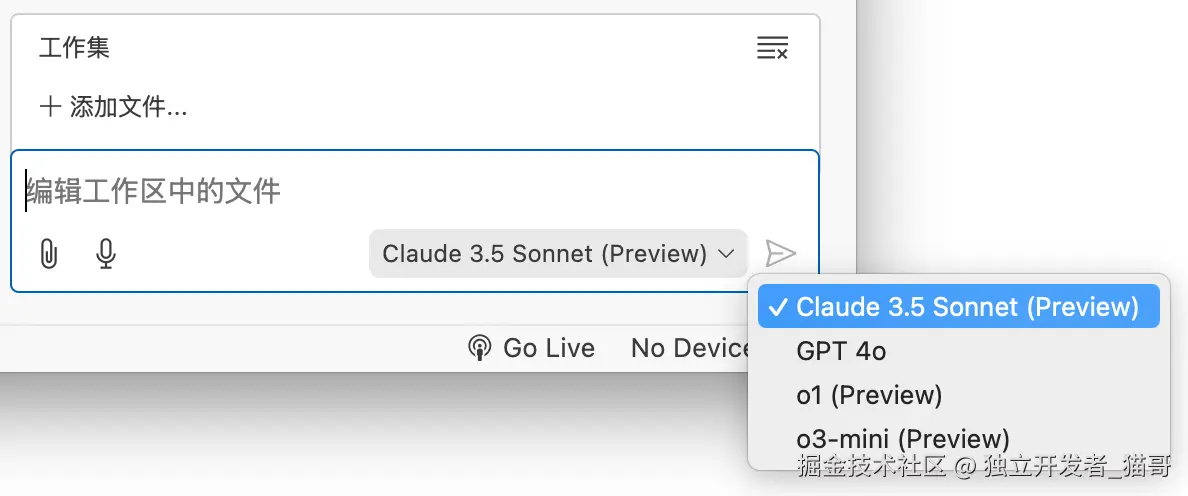Pick o3-mini (Preview) model option

pyautogui.click(x=902, y=439)
